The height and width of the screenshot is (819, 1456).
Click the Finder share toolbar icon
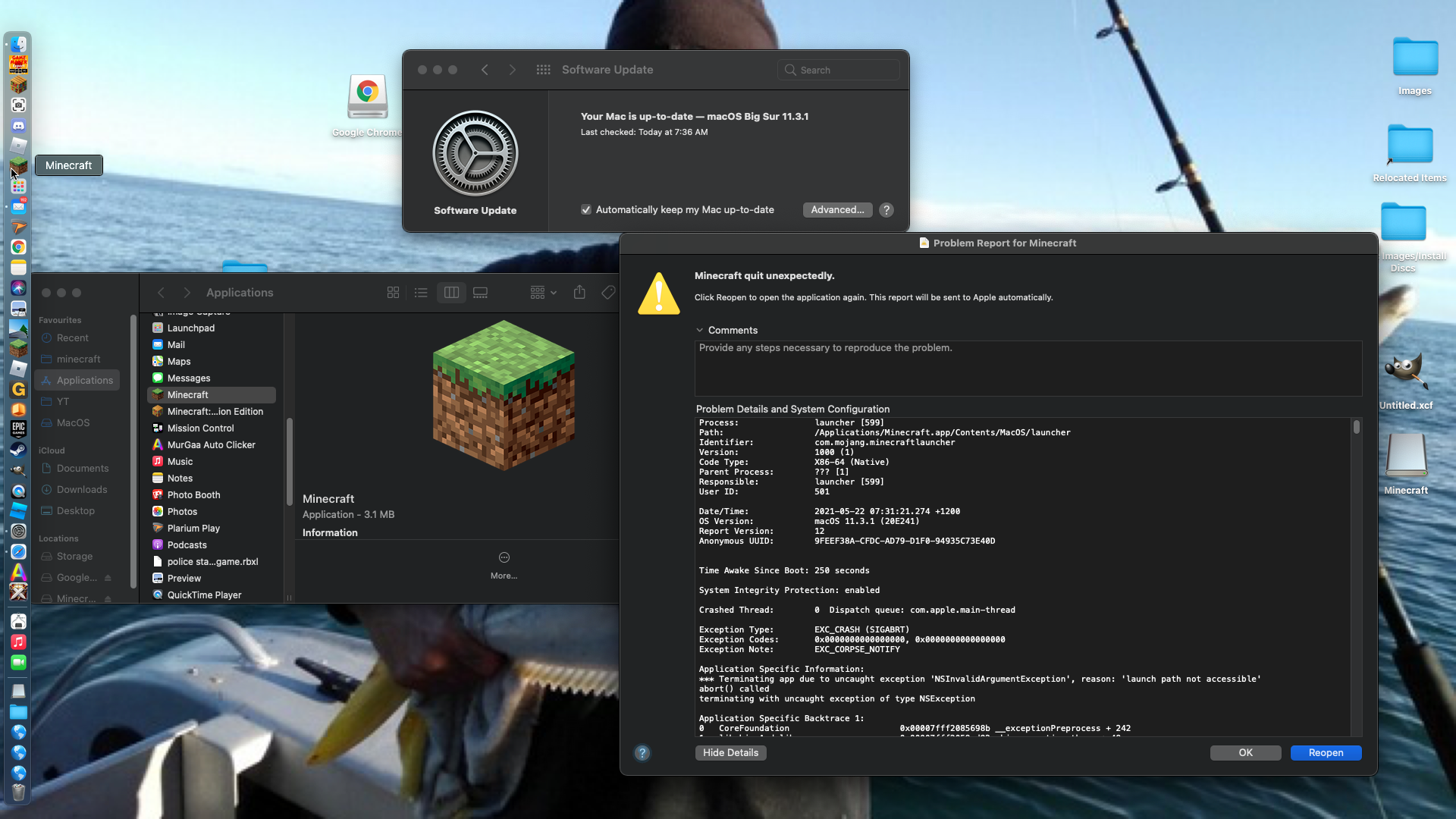[x=579, y=293]
